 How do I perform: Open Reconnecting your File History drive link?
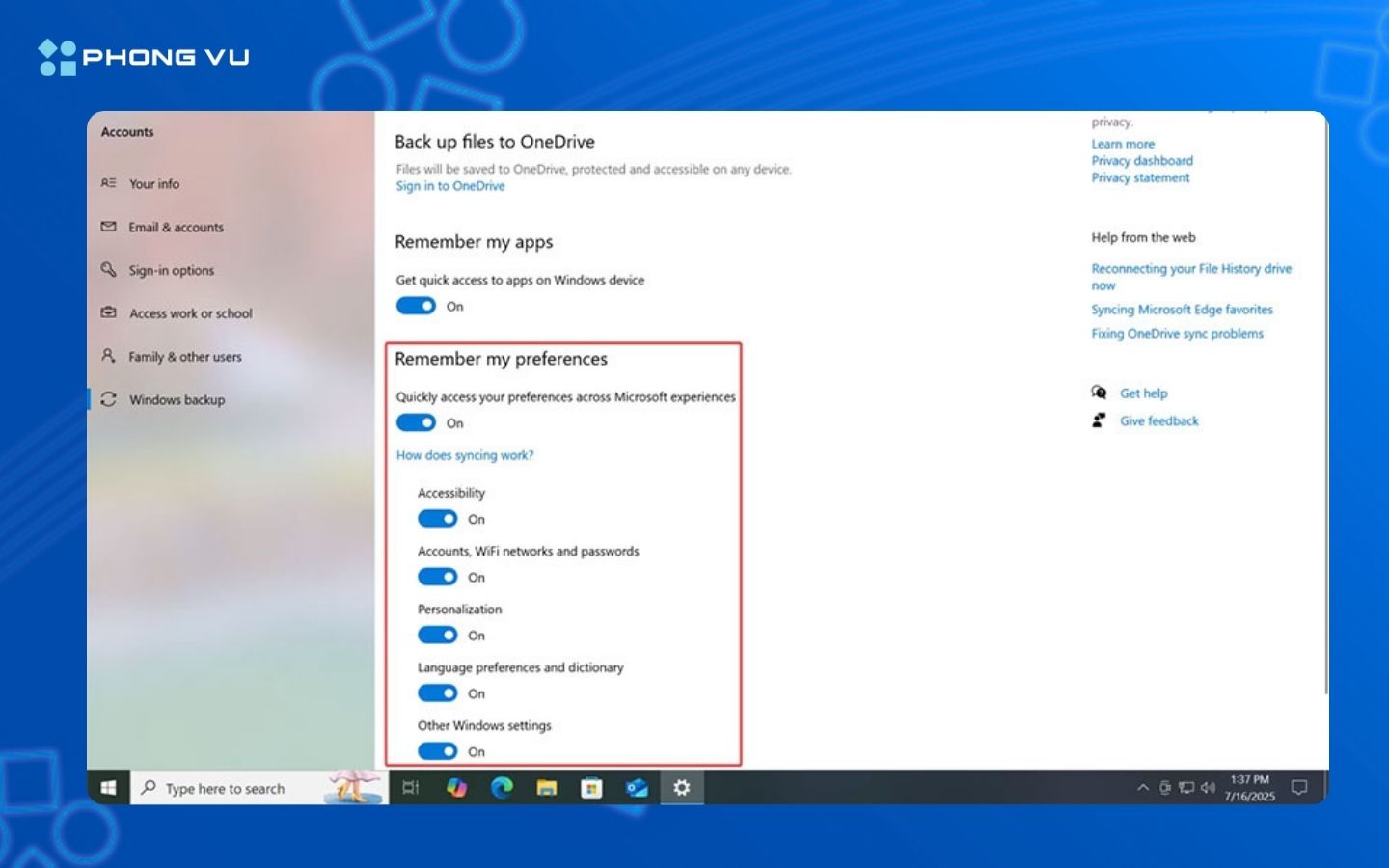[x=1191, y=277]
